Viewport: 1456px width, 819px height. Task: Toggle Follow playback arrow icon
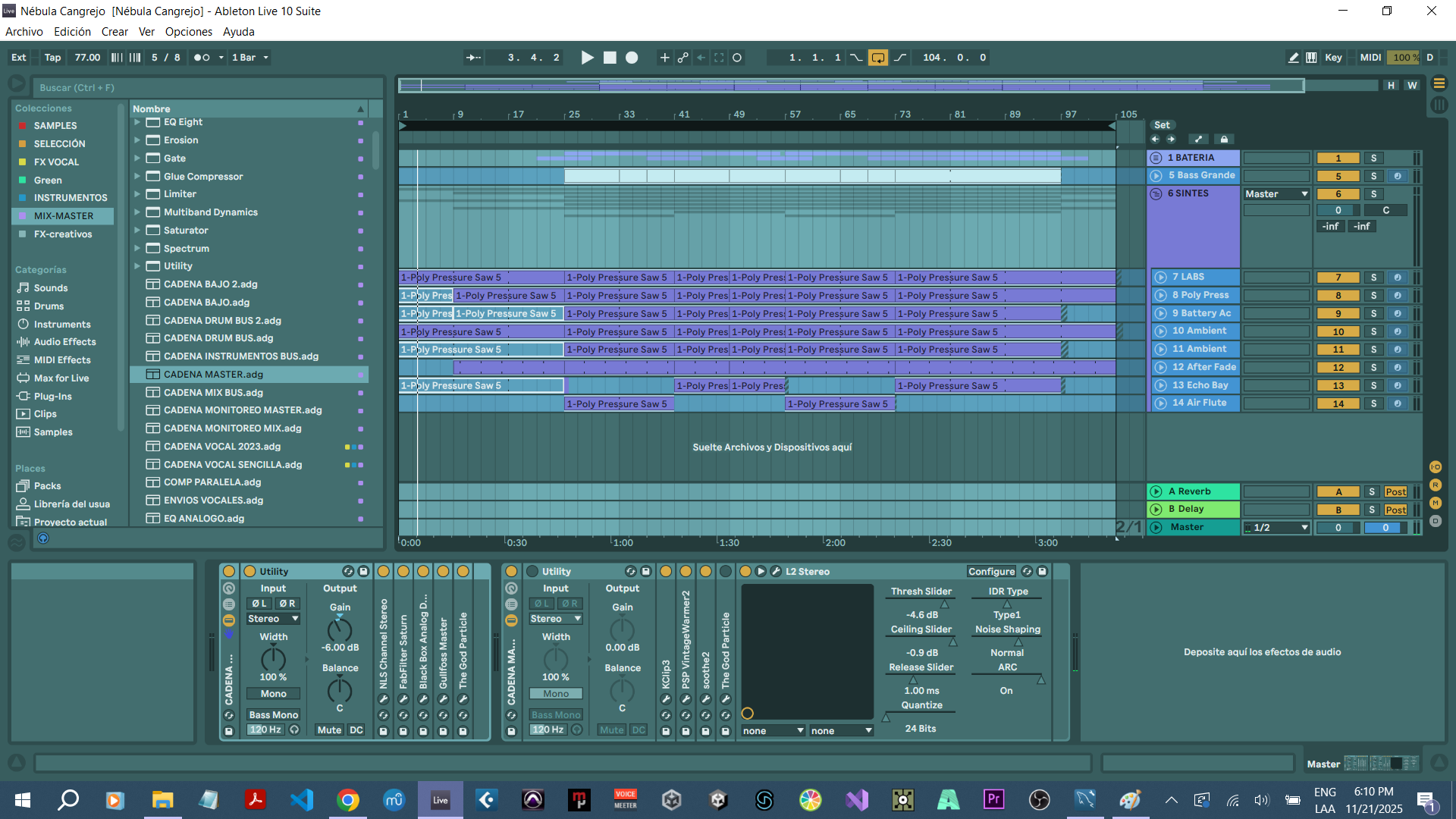click(x=473, y=58)
